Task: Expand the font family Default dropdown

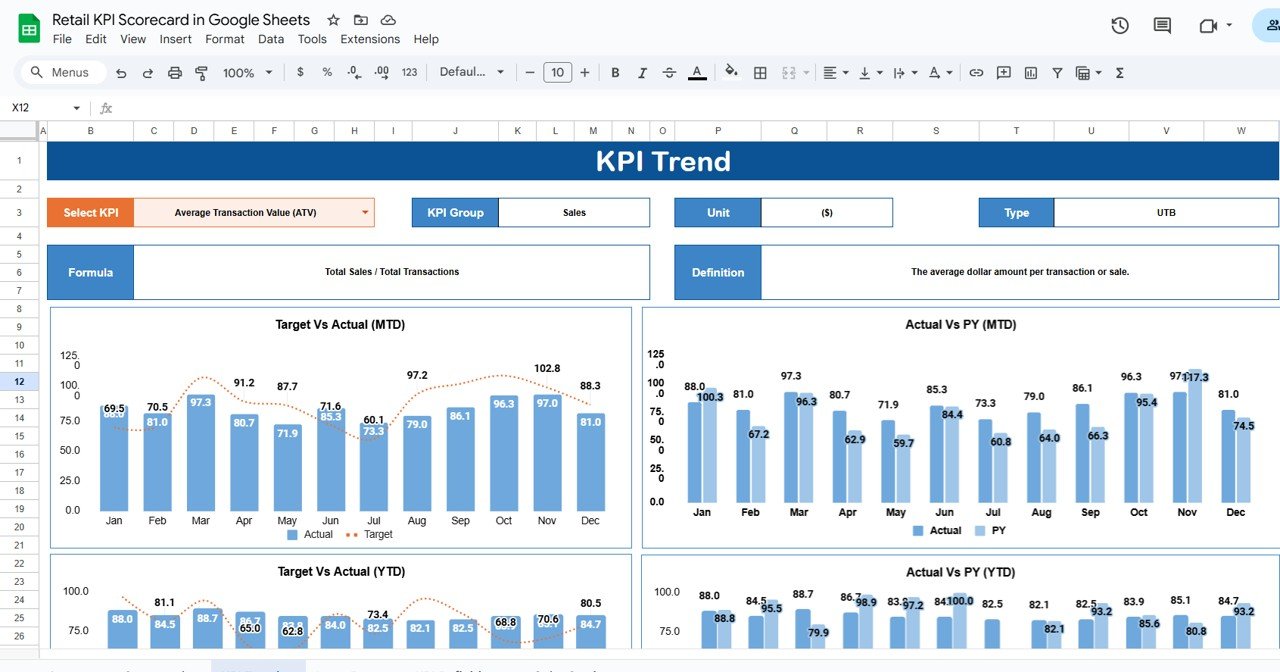Action: click(473, 73)
